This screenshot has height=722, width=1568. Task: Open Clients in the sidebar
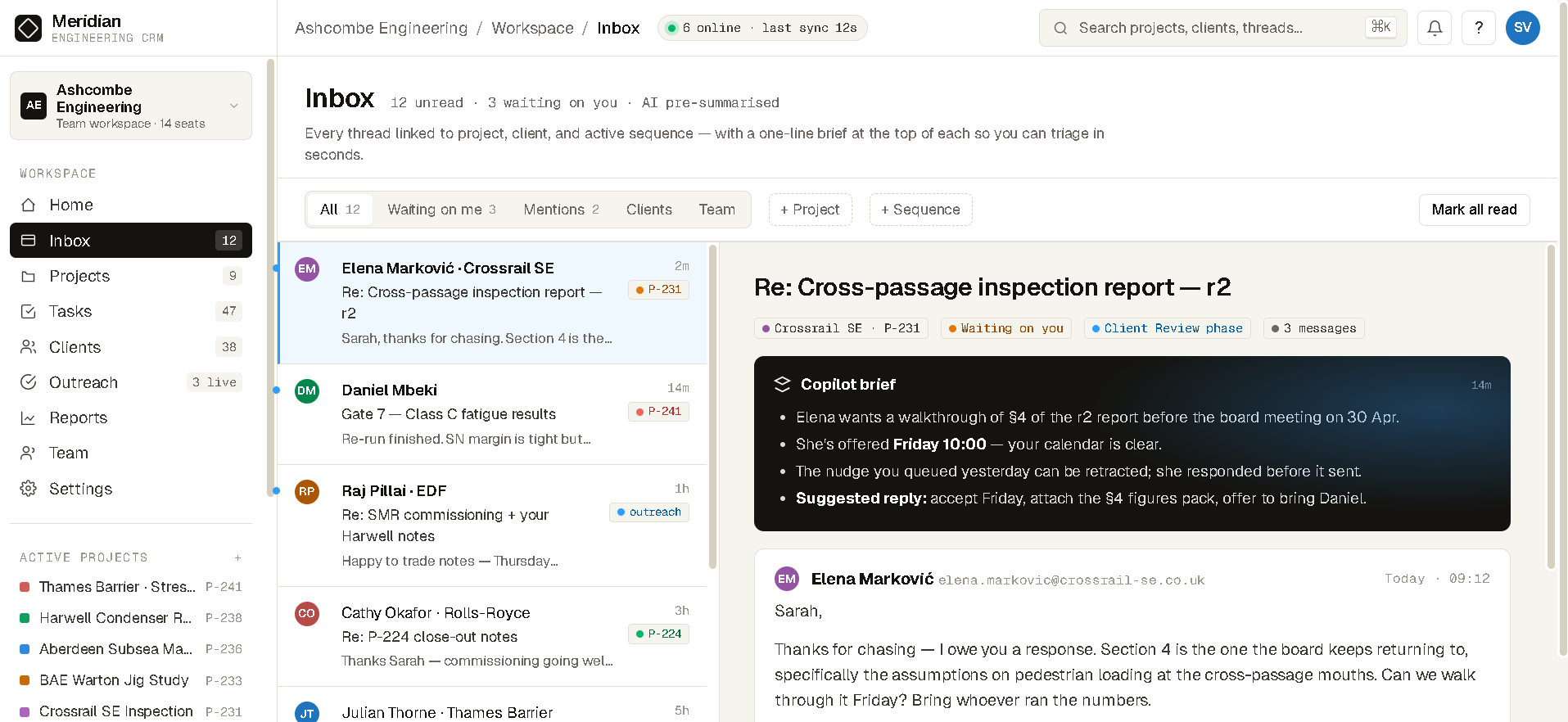(x=131, y=347)
